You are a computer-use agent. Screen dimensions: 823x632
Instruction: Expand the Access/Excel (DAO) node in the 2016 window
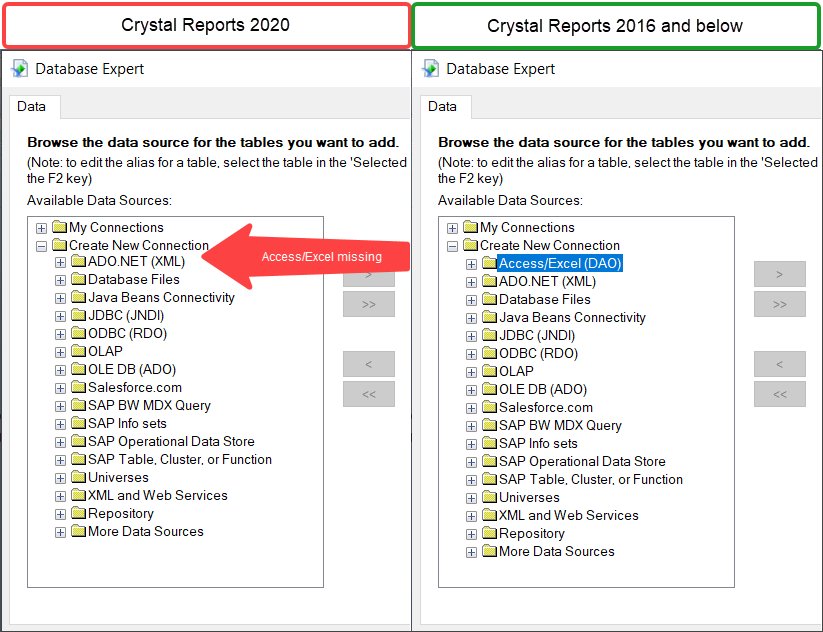pos(471,264)
